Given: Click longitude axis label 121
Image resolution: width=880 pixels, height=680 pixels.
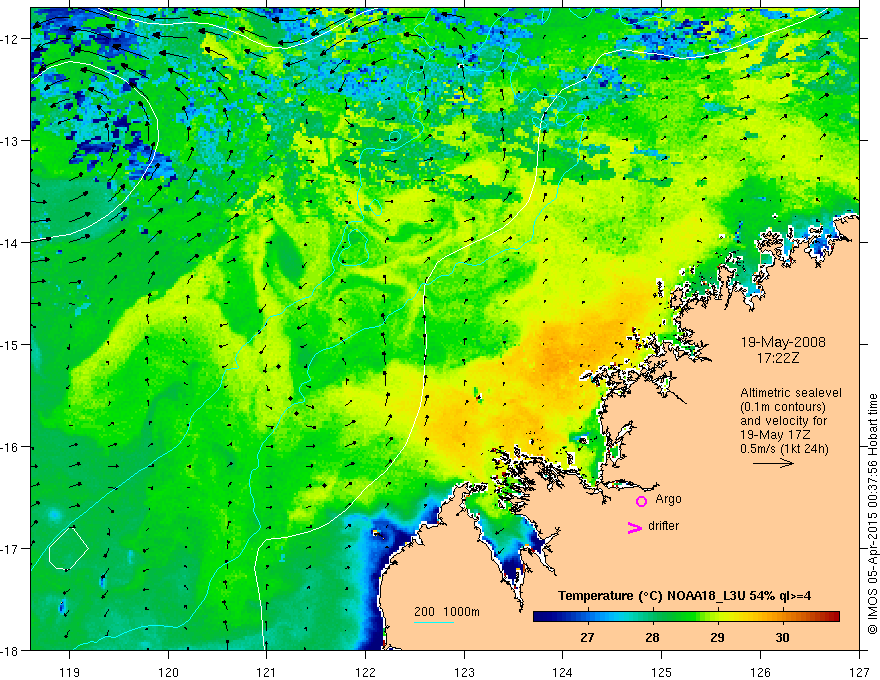Looking at the screenshot, I should click(267, 672).
